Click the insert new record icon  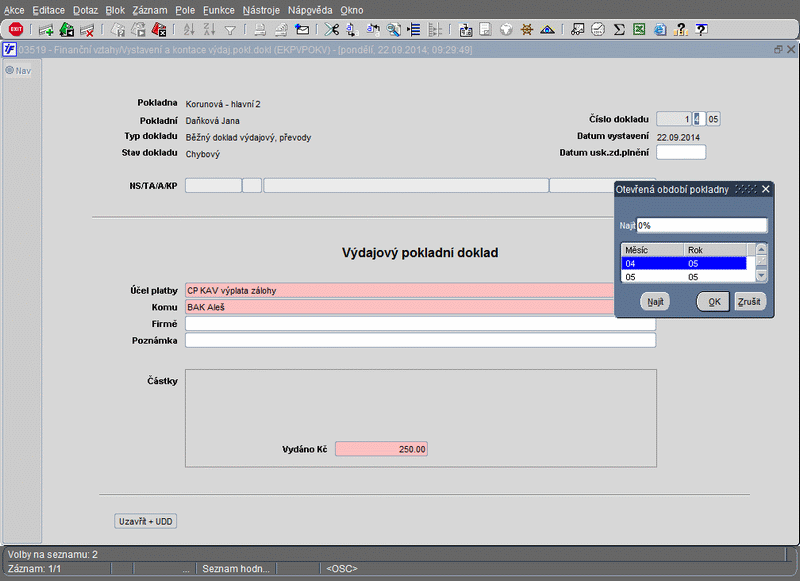tap(46, 30)
